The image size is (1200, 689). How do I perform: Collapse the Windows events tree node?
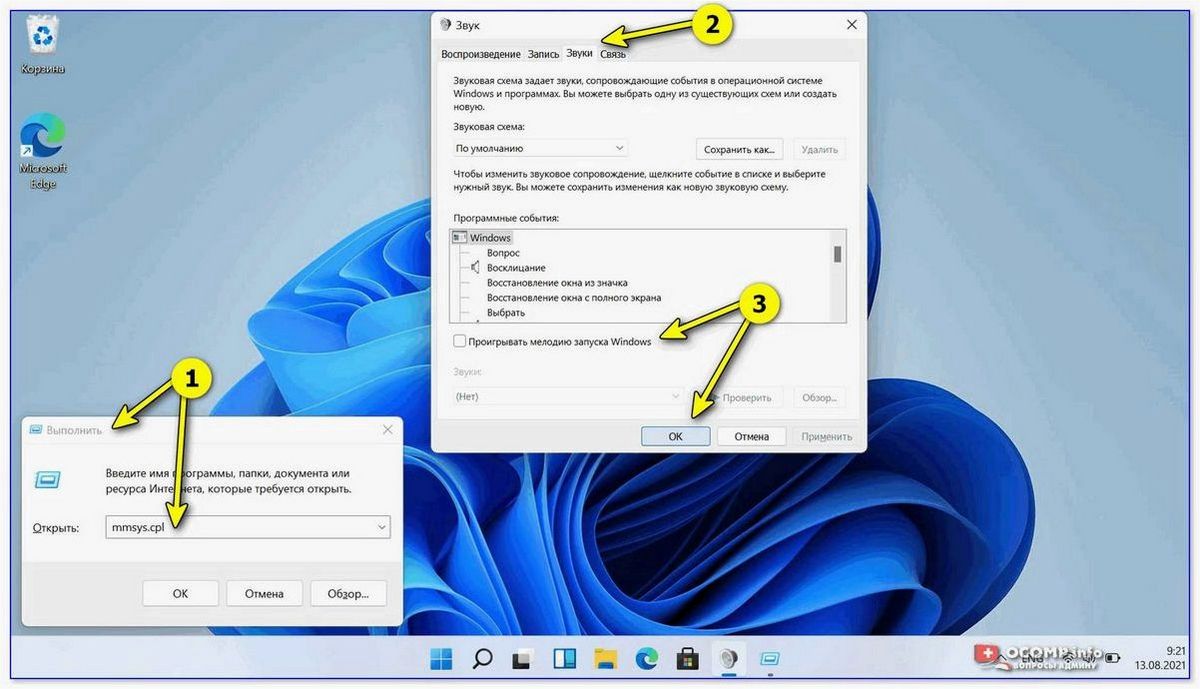[459, 238]
